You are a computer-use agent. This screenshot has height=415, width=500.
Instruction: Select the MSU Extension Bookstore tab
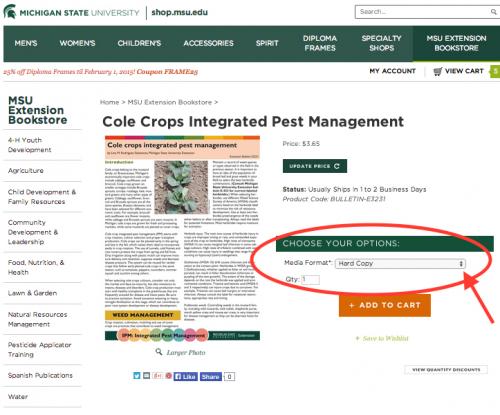(456, 43)
